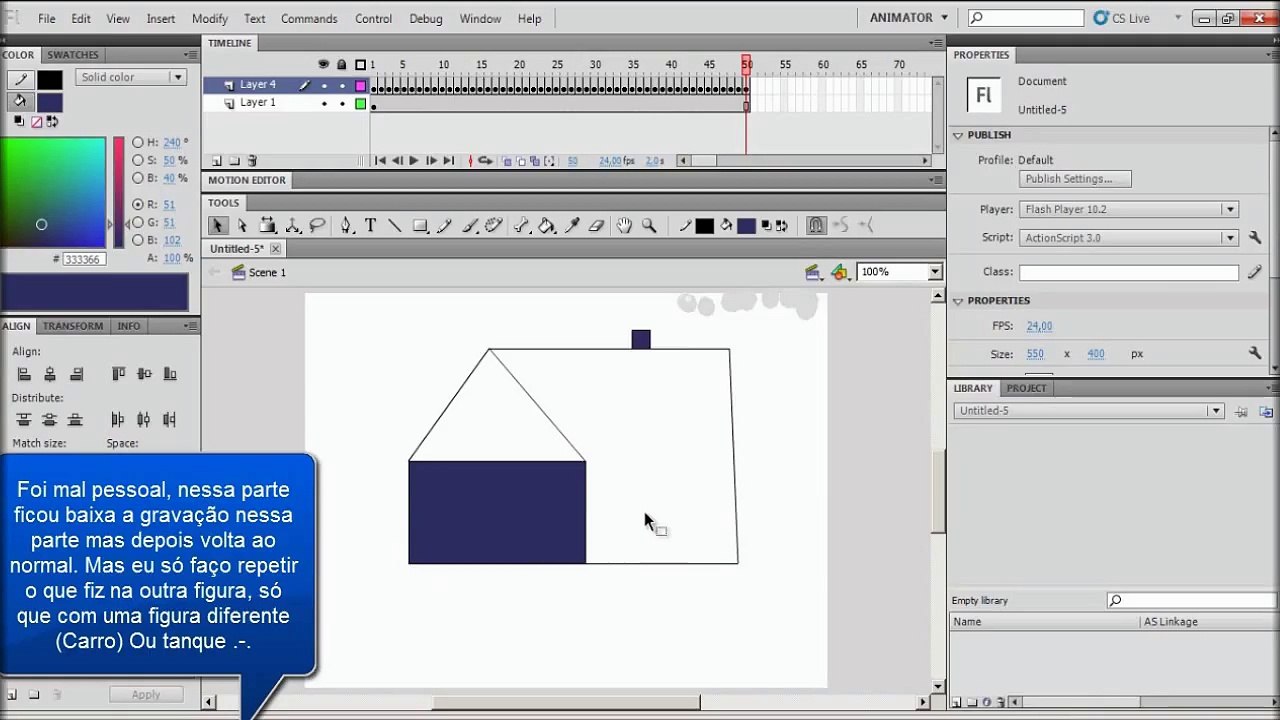Select the 3D Rotation tool
Image resolution: width=1280 pixels, height=720 pixels.
(x=293, y=226)
